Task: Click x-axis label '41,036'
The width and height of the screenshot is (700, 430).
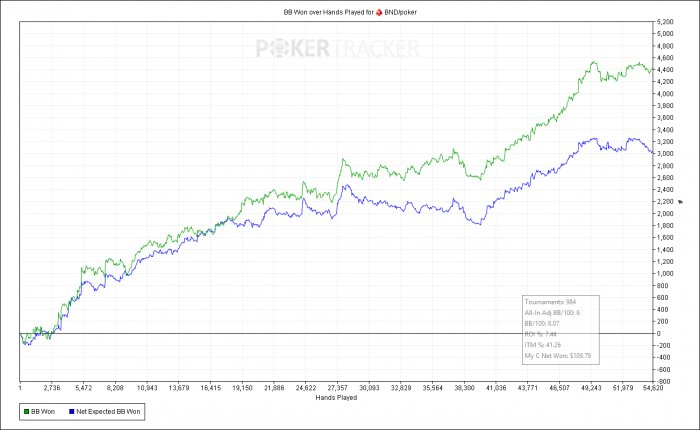Action: pos(496,388)
